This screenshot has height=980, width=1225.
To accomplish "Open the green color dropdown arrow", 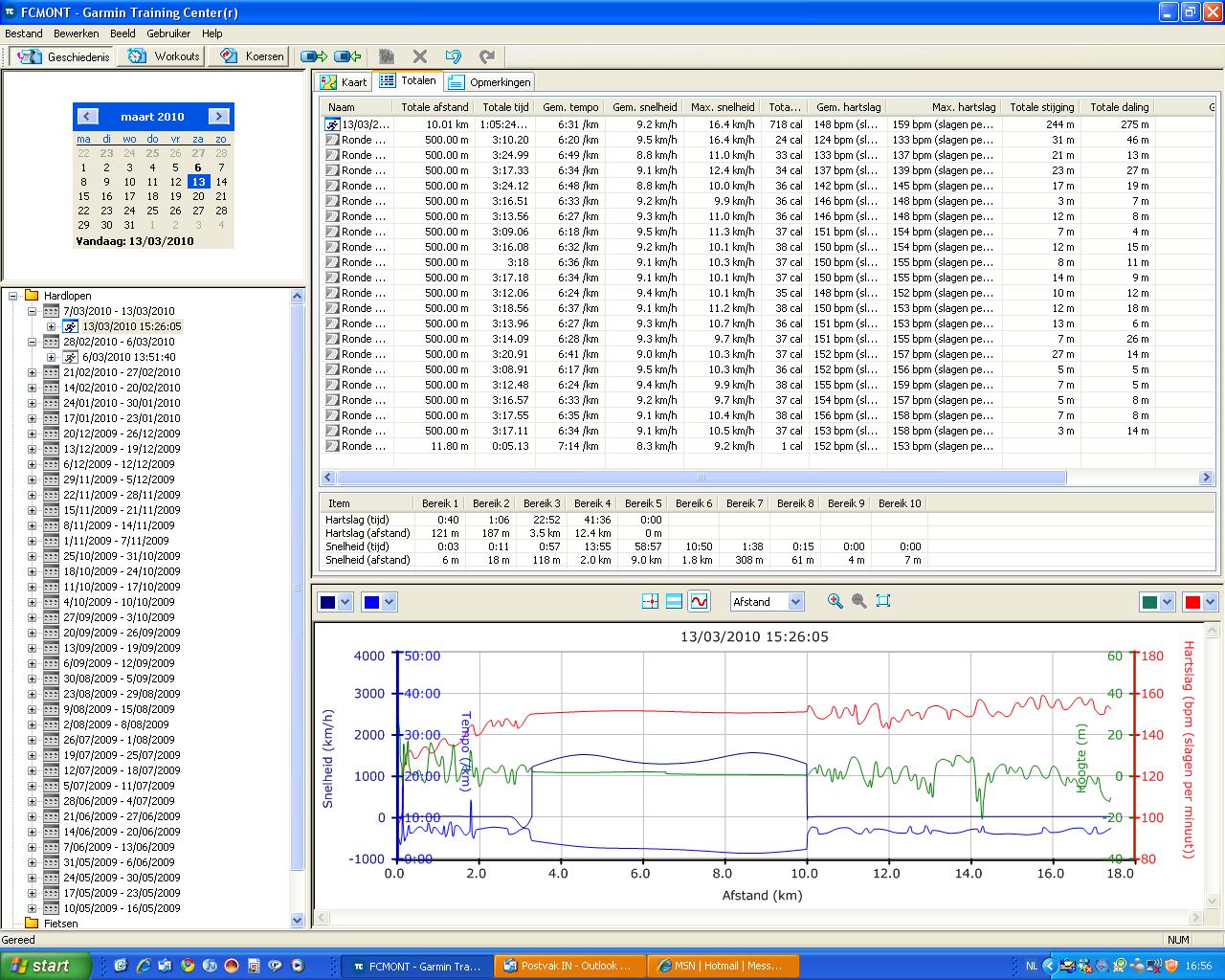I will (1167, 601).
